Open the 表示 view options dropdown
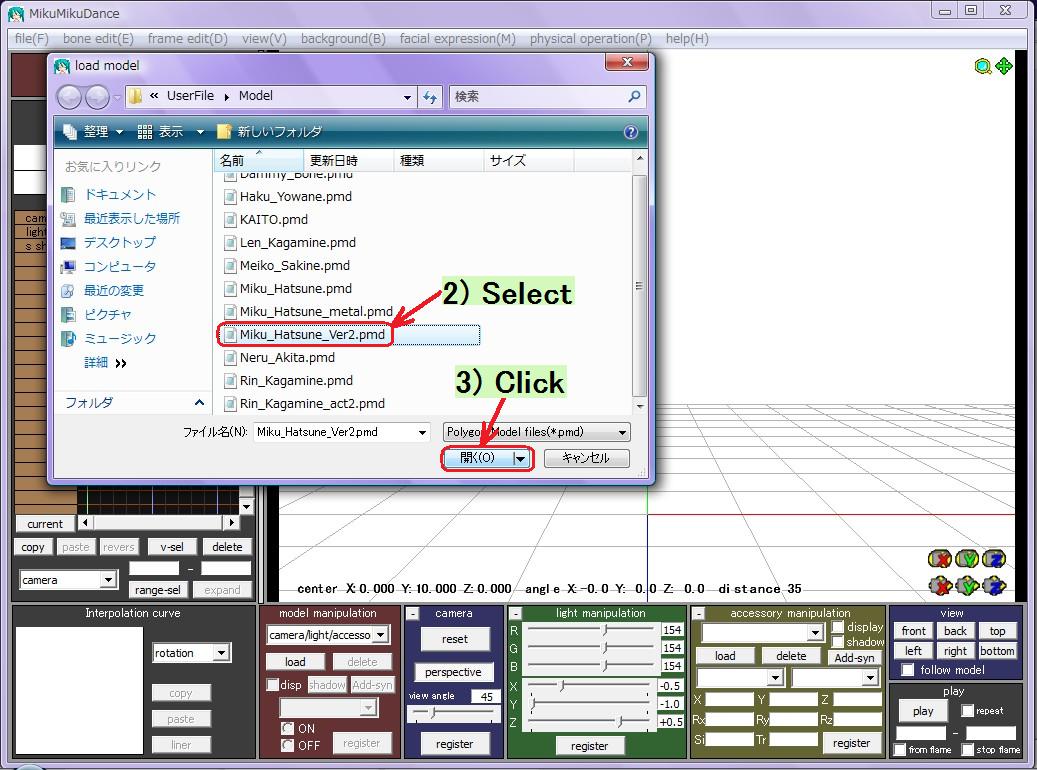The height and width of the screenshot is (770, 1037). [x=200, y=132]
